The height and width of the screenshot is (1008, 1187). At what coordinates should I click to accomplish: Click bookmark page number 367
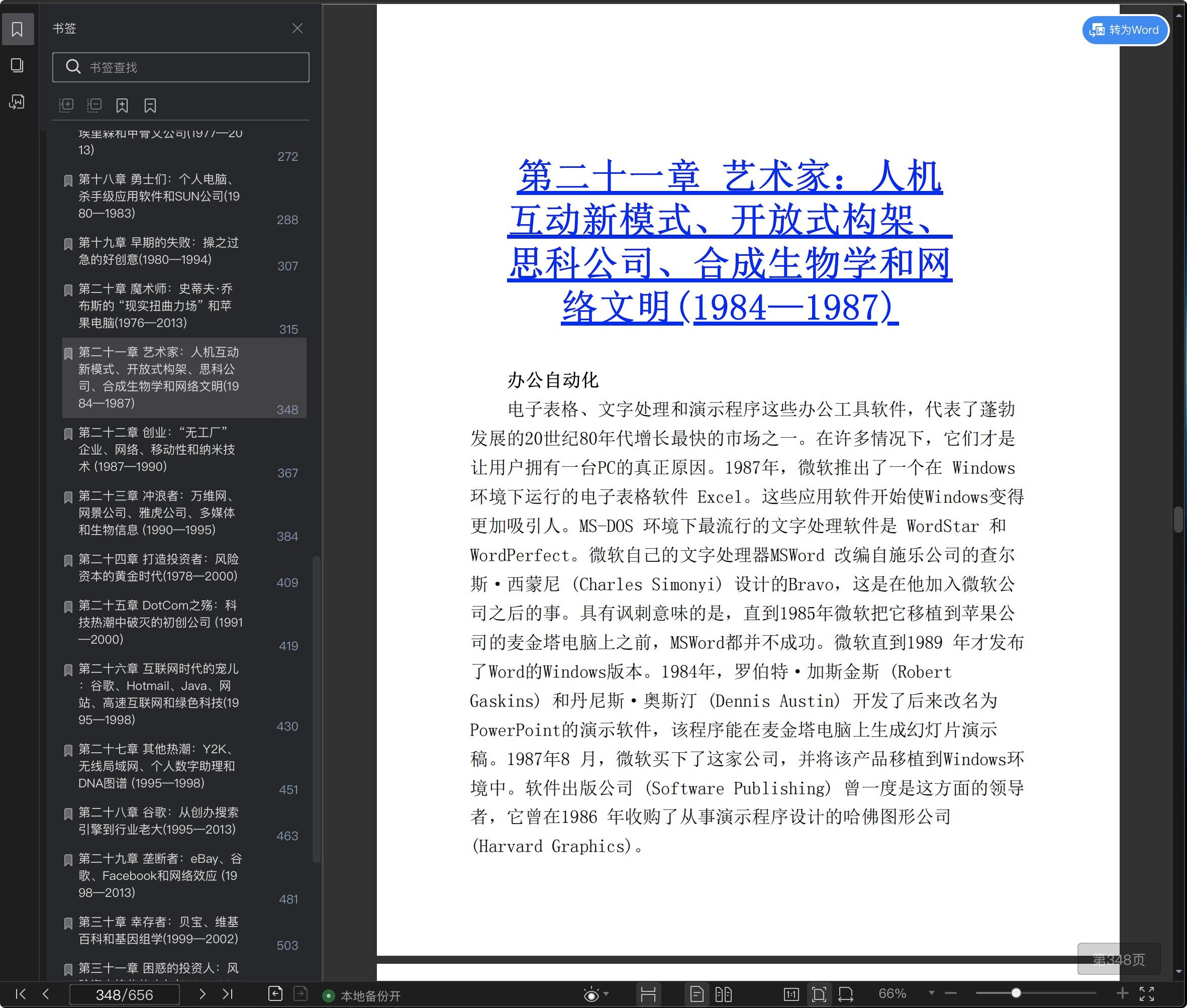[x=287, y=473]
